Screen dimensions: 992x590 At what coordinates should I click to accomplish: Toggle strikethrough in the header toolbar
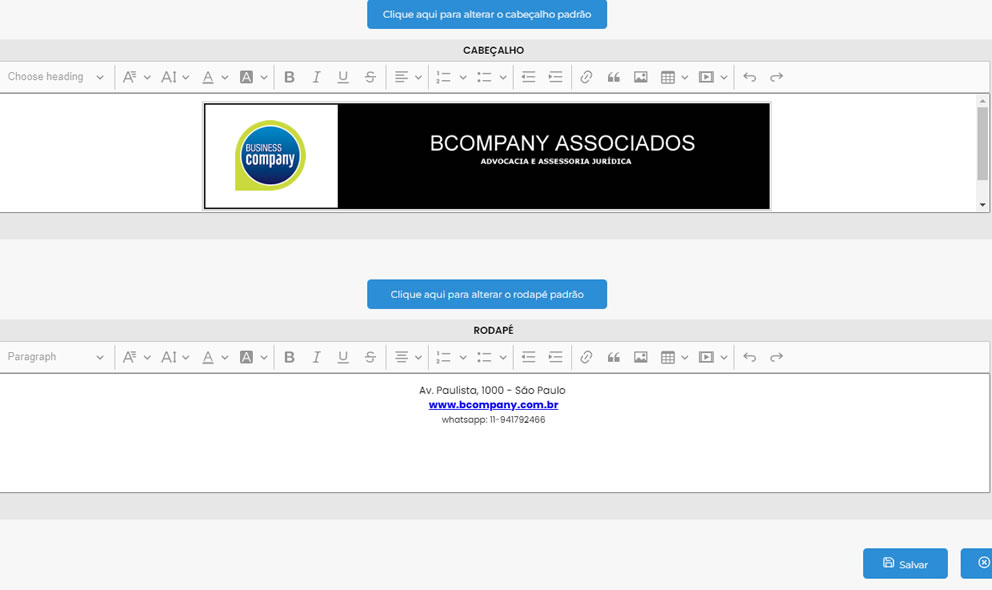pyautogui.click(x=370, y=77)
